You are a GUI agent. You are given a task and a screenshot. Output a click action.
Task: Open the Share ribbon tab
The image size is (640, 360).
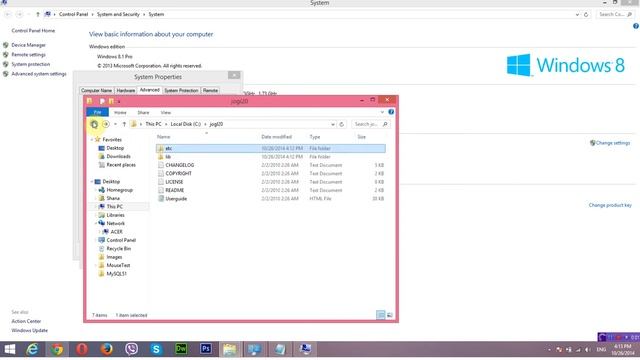coord(143,112)
